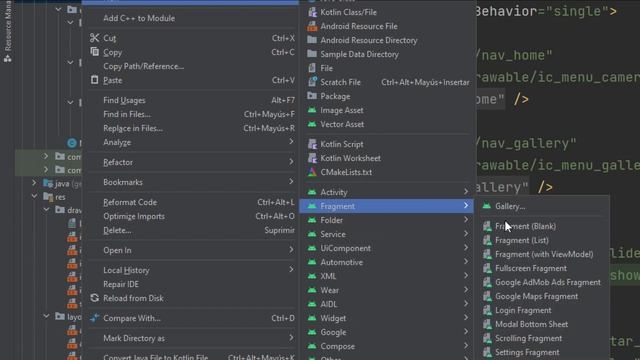Click the Android Resource File icon
This screenshot has height=360, width=640.
click(312, 26)
